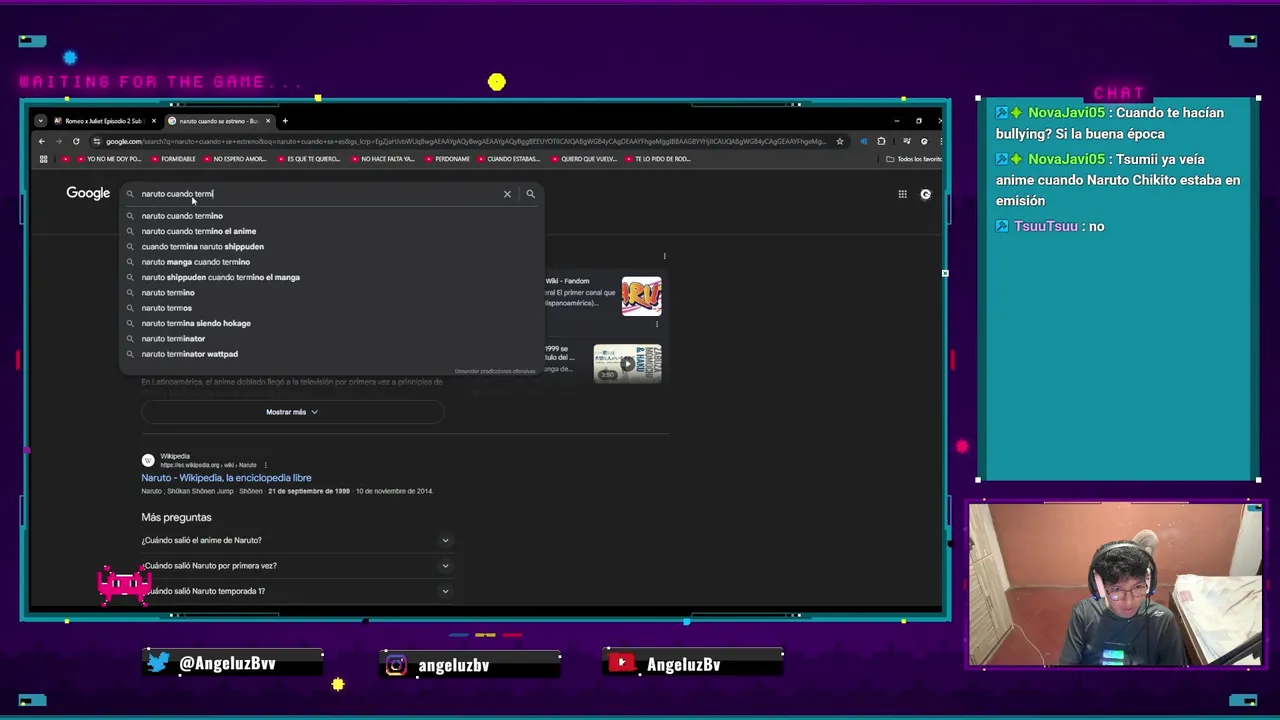The image size is (1280, 720).
Task: Open 'Naruto - Wikipedia, la enciclopedia libre'
Action: pos(226,478)
